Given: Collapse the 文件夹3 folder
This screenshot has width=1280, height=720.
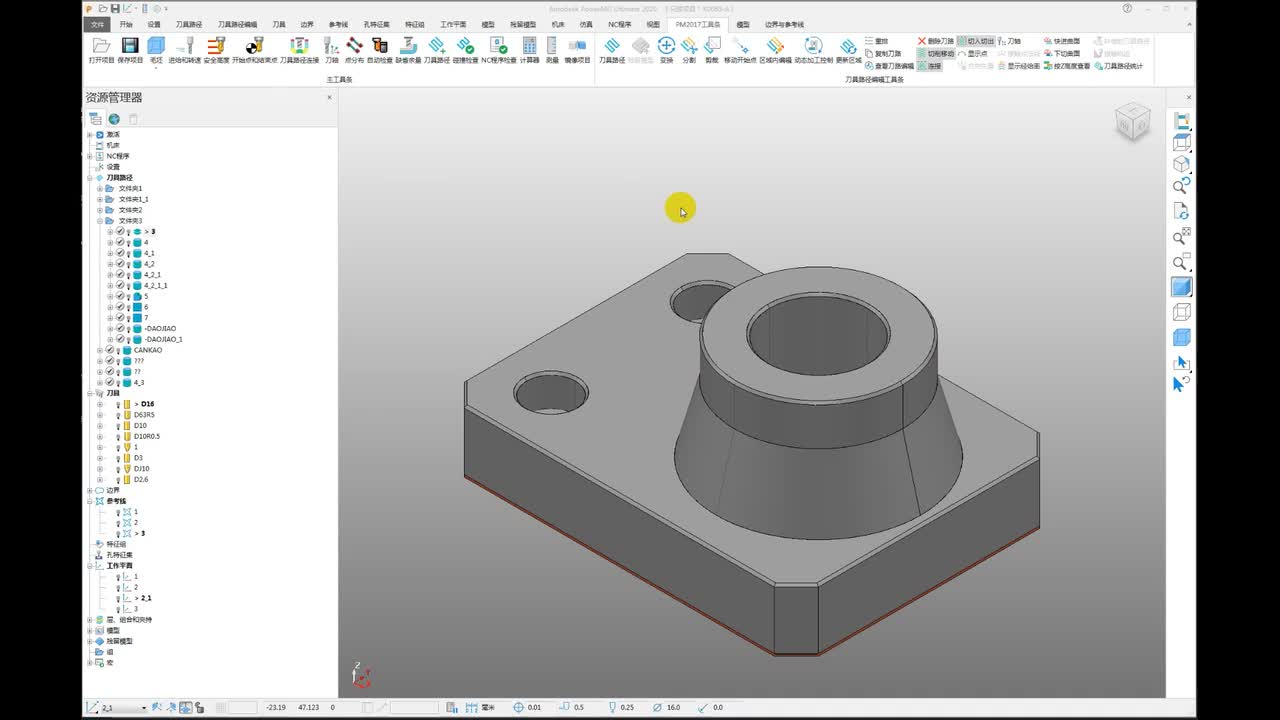Looking at the screenshot, I should click(x=100, y=221).
